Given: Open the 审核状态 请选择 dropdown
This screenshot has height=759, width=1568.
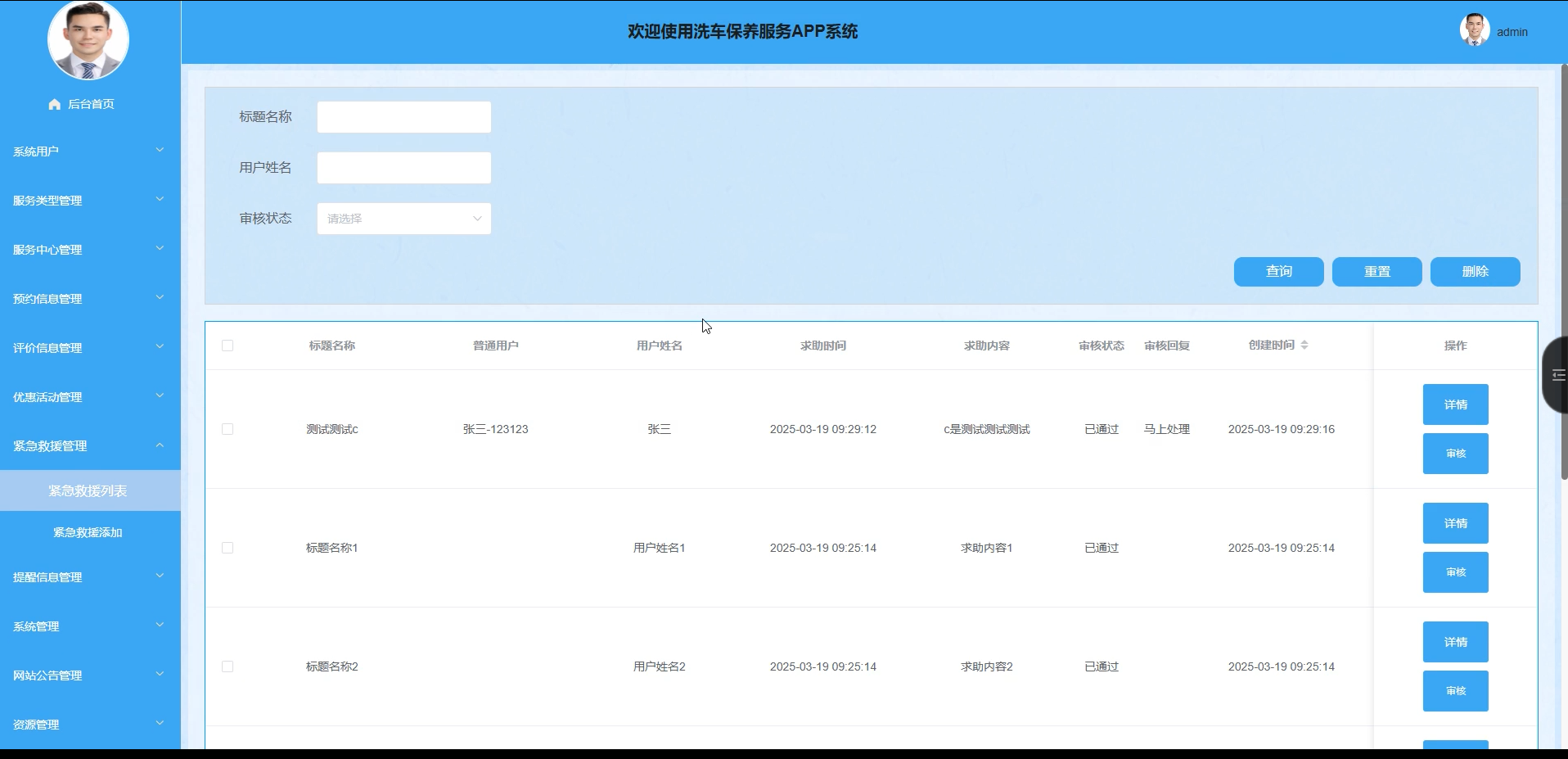Looking at the screenshot, I should [x=404, y=219].
